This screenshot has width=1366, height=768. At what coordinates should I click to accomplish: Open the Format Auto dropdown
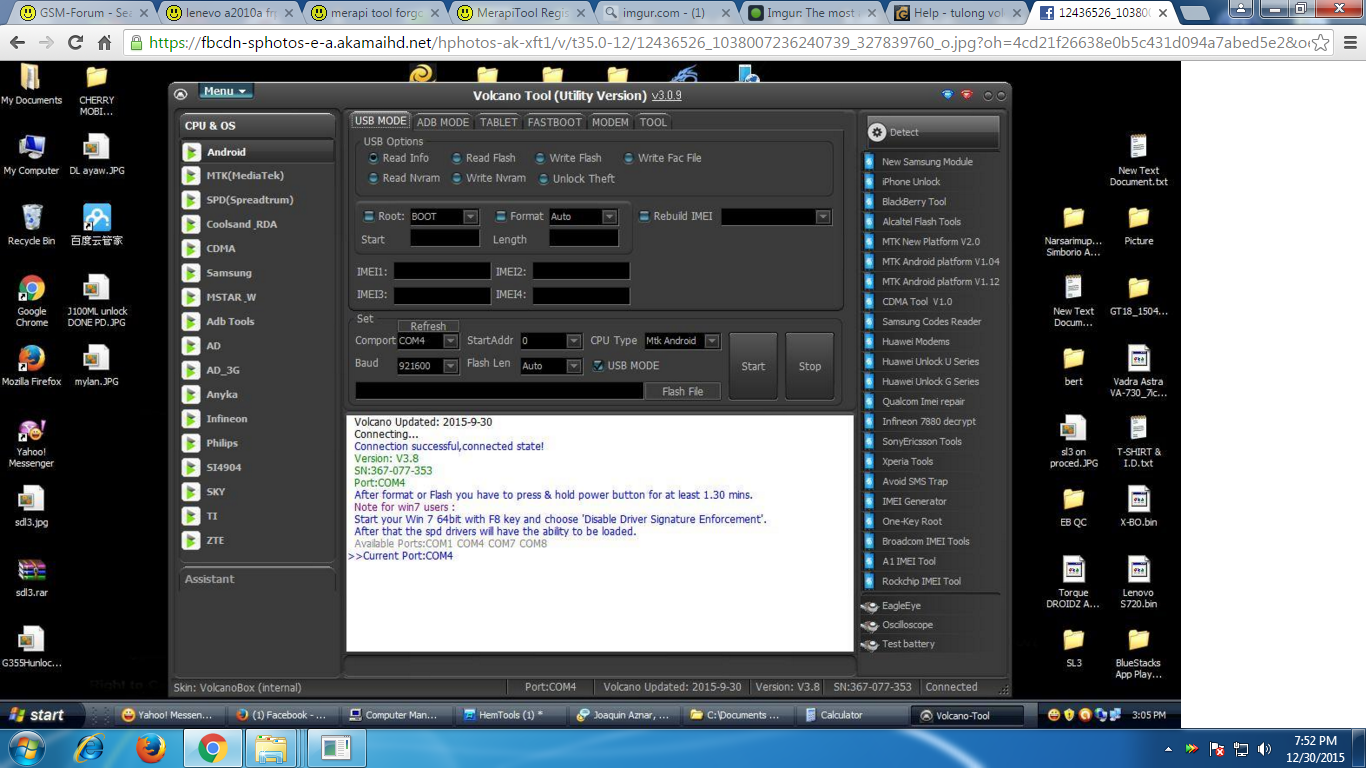[x=609, y=217]
